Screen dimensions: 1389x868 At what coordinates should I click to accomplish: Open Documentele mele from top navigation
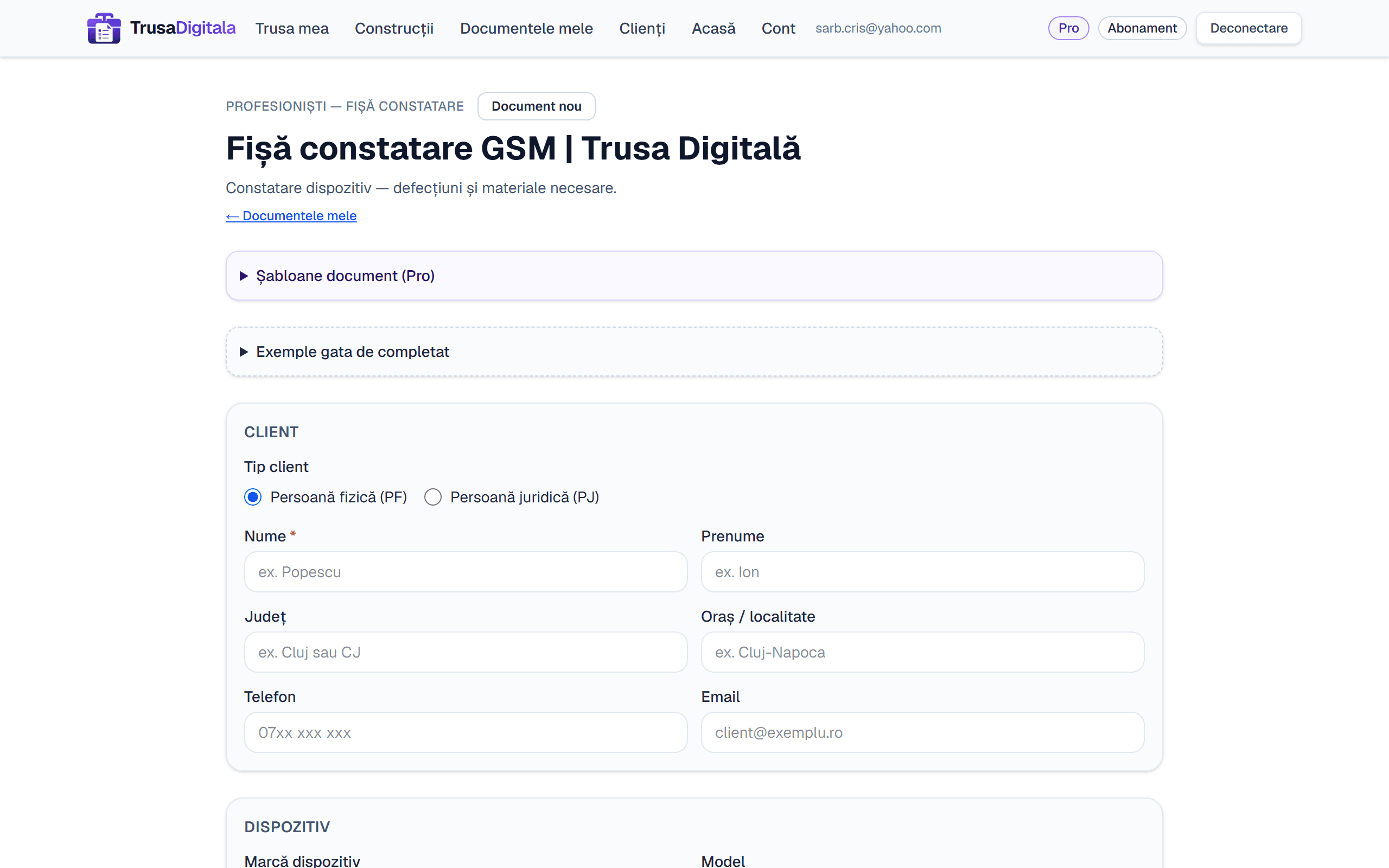pos(526,28)
